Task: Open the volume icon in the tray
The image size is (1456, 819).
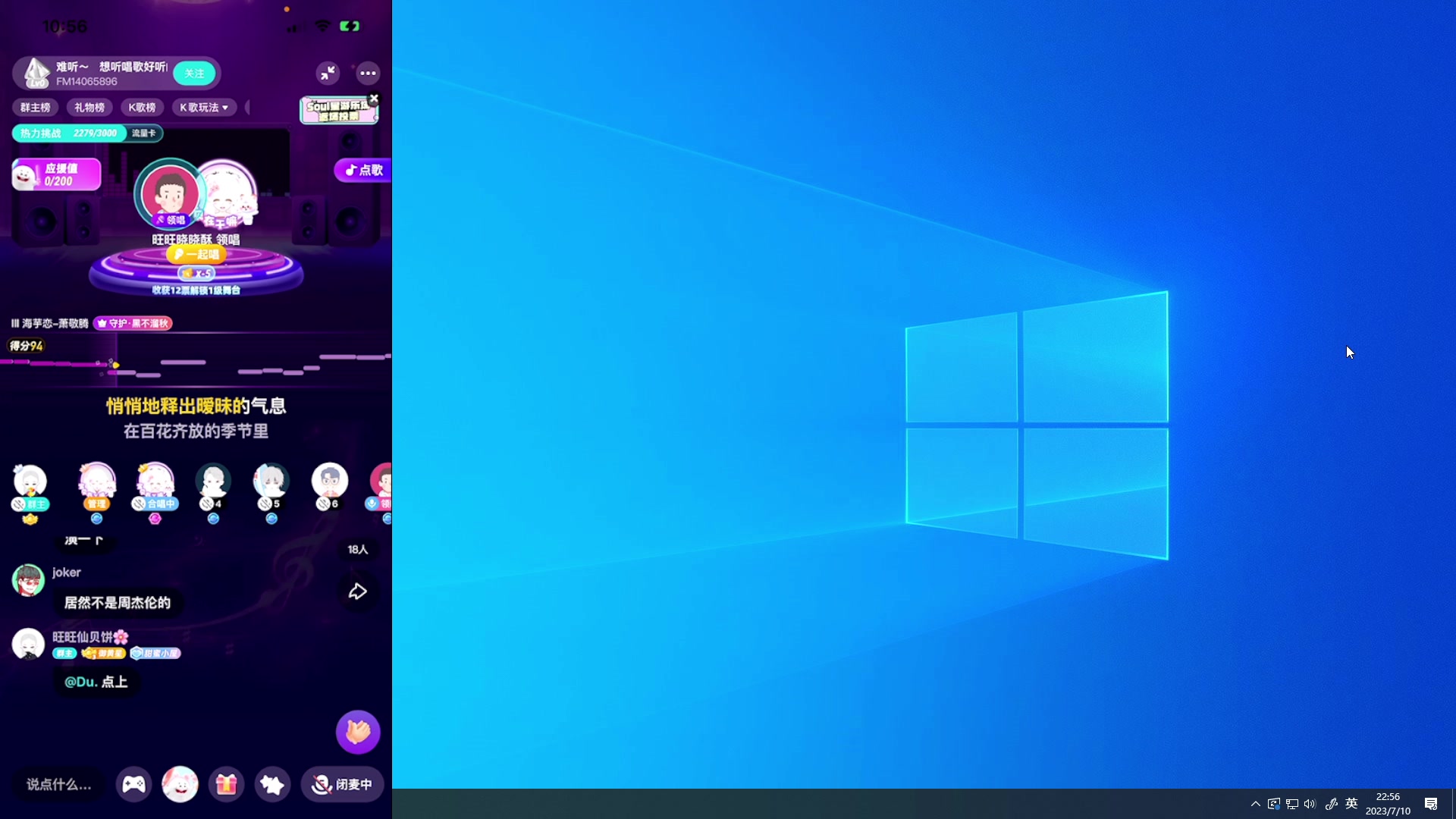Action: tap(1310, 804)
